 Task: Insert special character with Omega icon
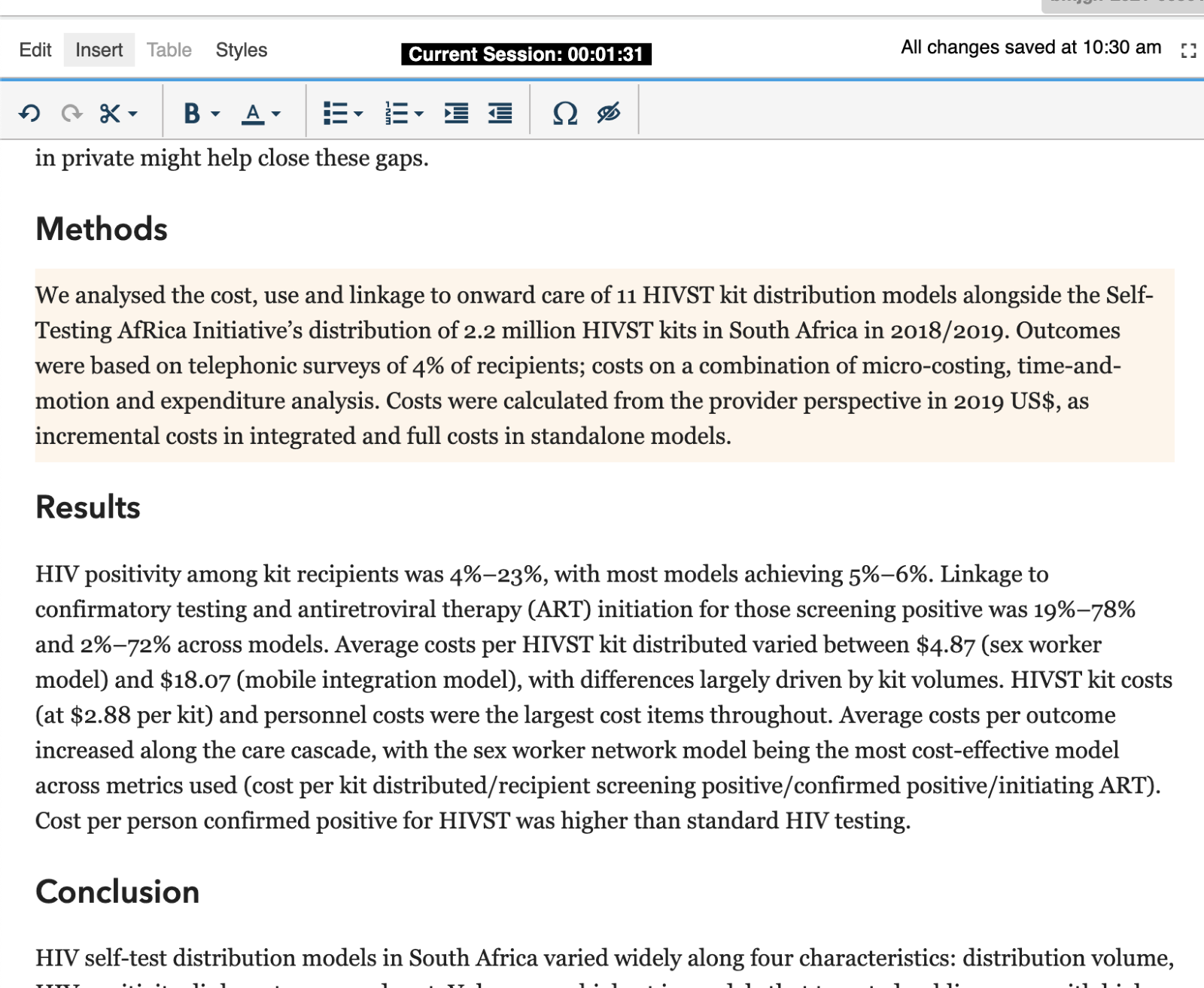565,114
